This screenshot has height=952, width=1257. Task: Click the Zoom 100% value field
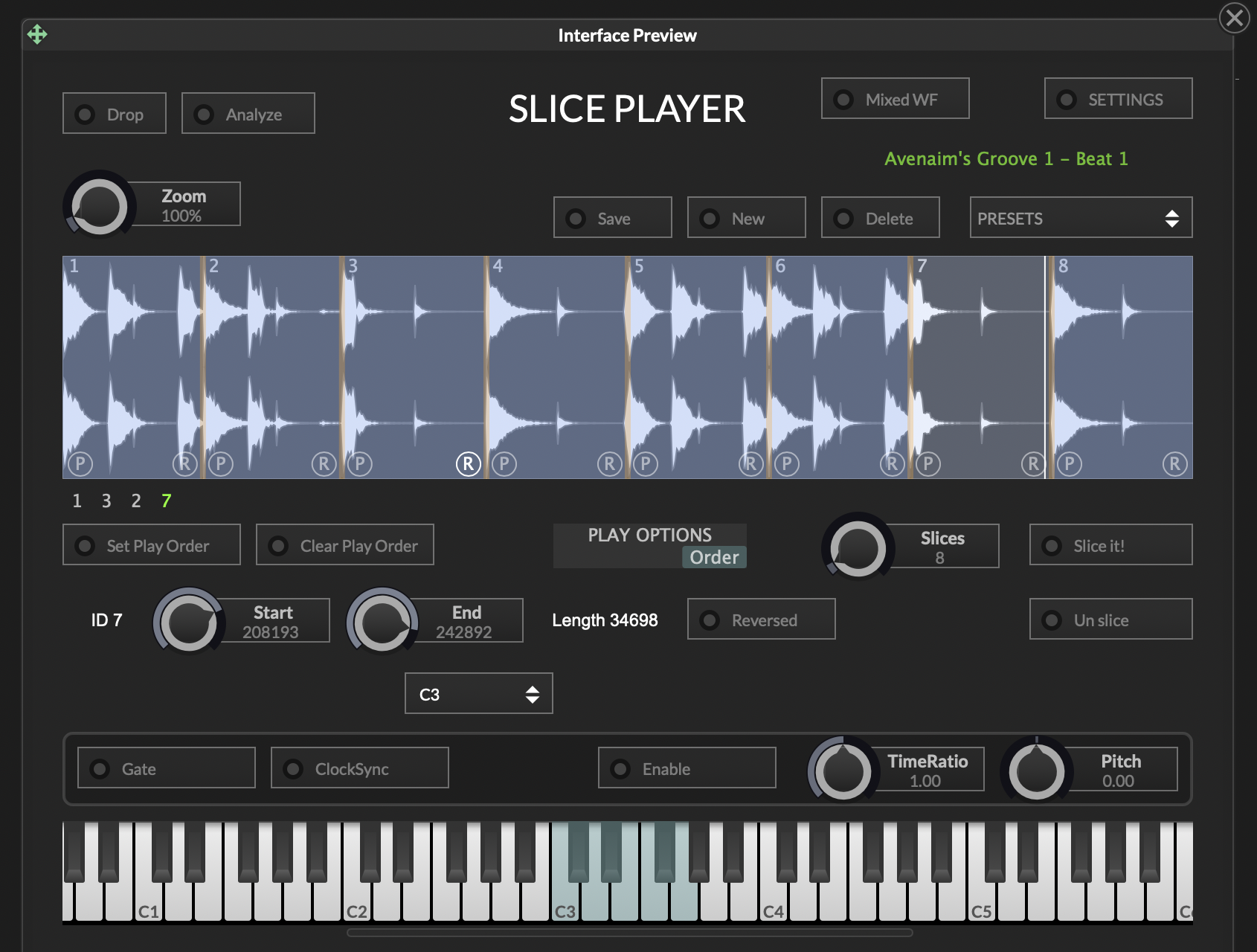pyautogui.click(x=181, y=216)
